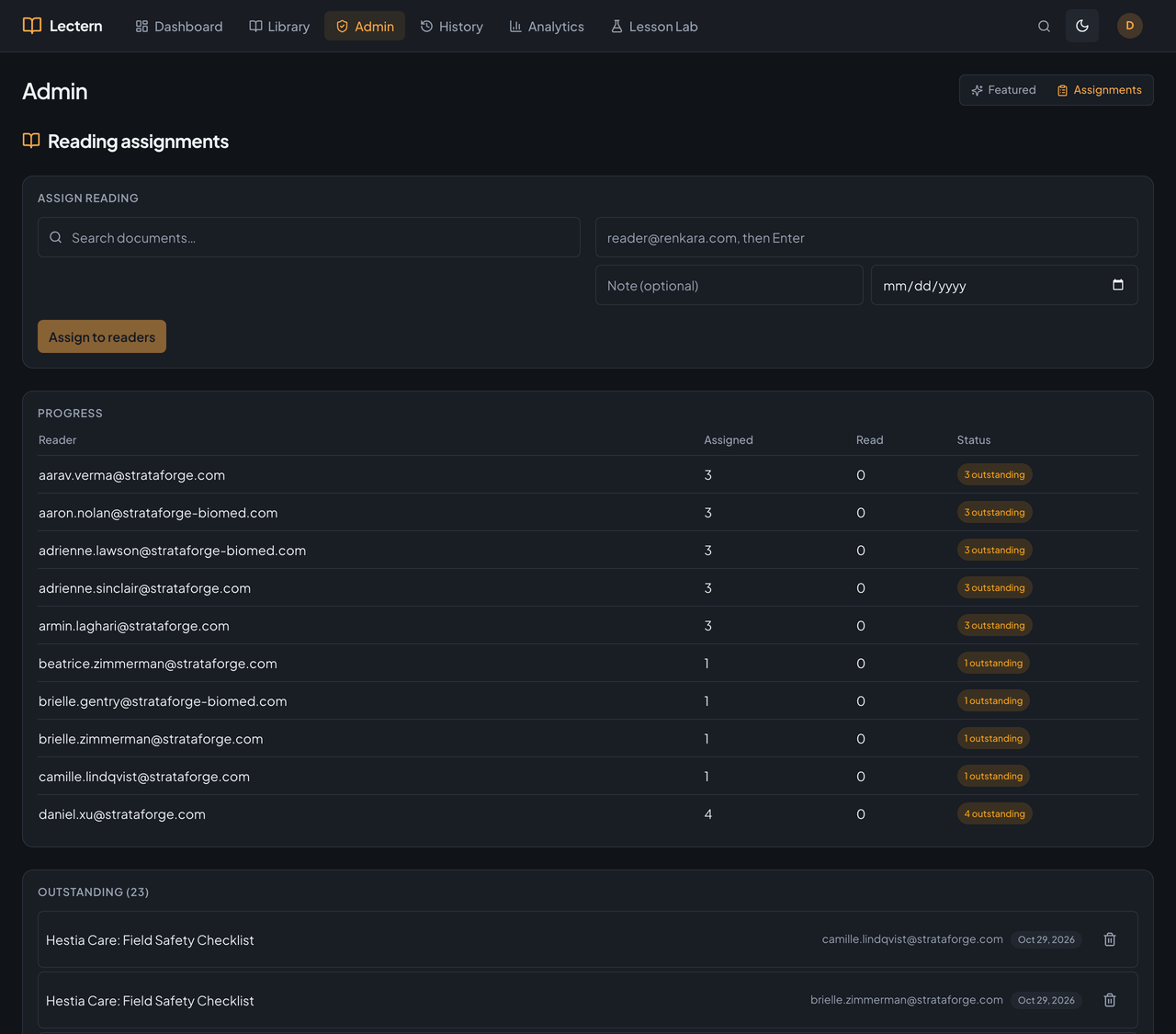
Task: Click beatrice.zimmerman@strataforge.com in the Progress table
Action: [x=158, y=664]
